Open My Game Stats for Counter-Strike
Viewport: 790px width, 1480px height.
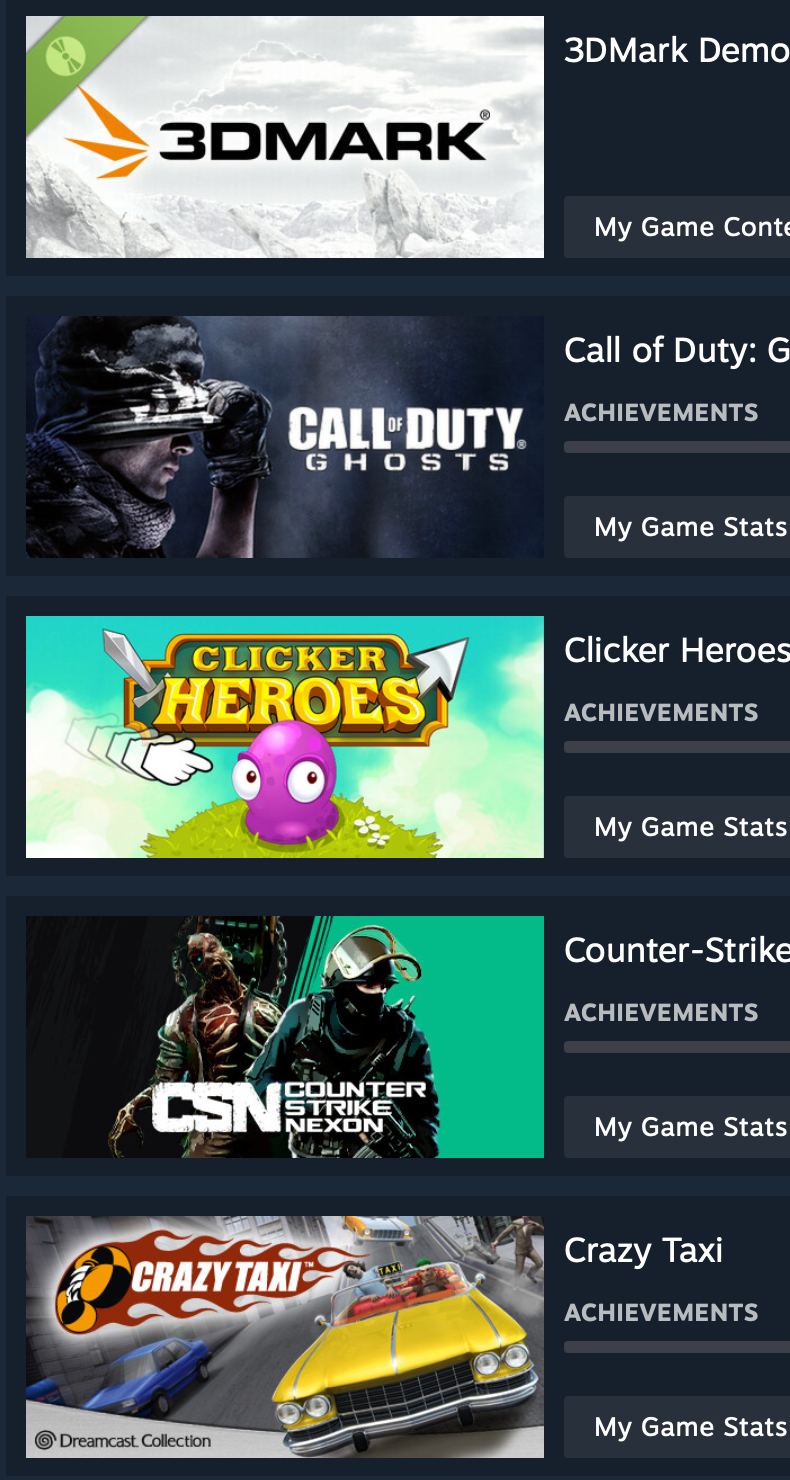coord(677,1127)
